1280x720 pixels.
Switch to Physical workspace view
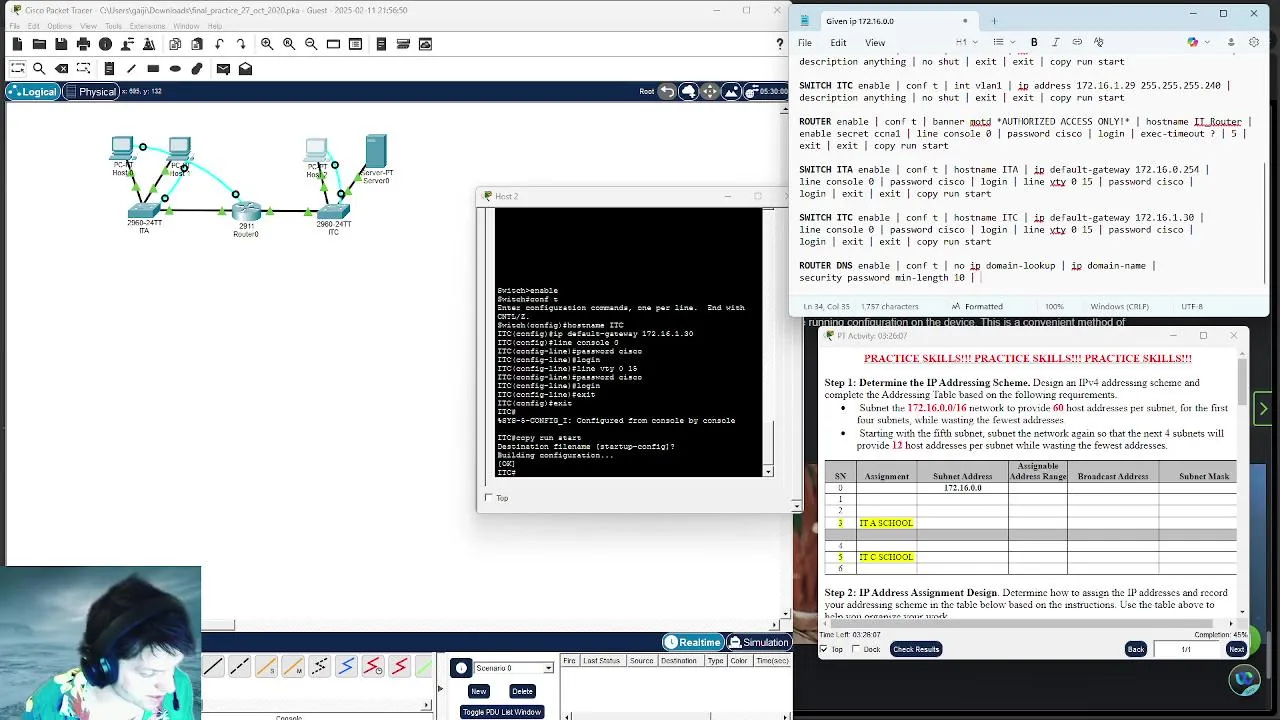click(90, 91)
